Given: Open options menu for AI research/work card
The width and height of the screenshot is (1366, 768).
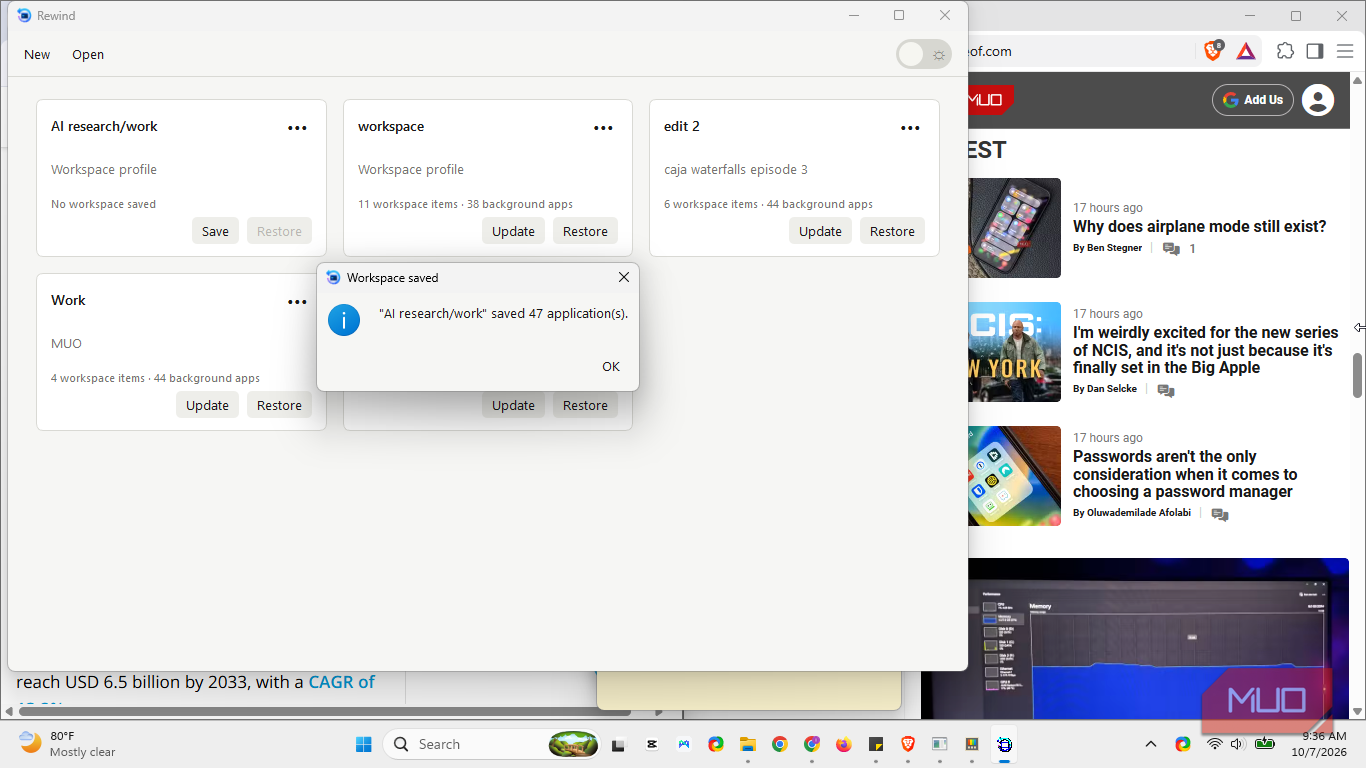Looking at the screenshot, I should (297, 128).
